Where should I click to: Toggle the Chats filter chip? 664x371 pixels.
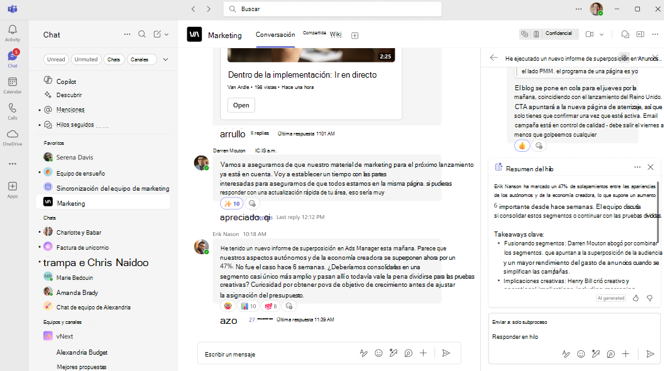point(113,59)
